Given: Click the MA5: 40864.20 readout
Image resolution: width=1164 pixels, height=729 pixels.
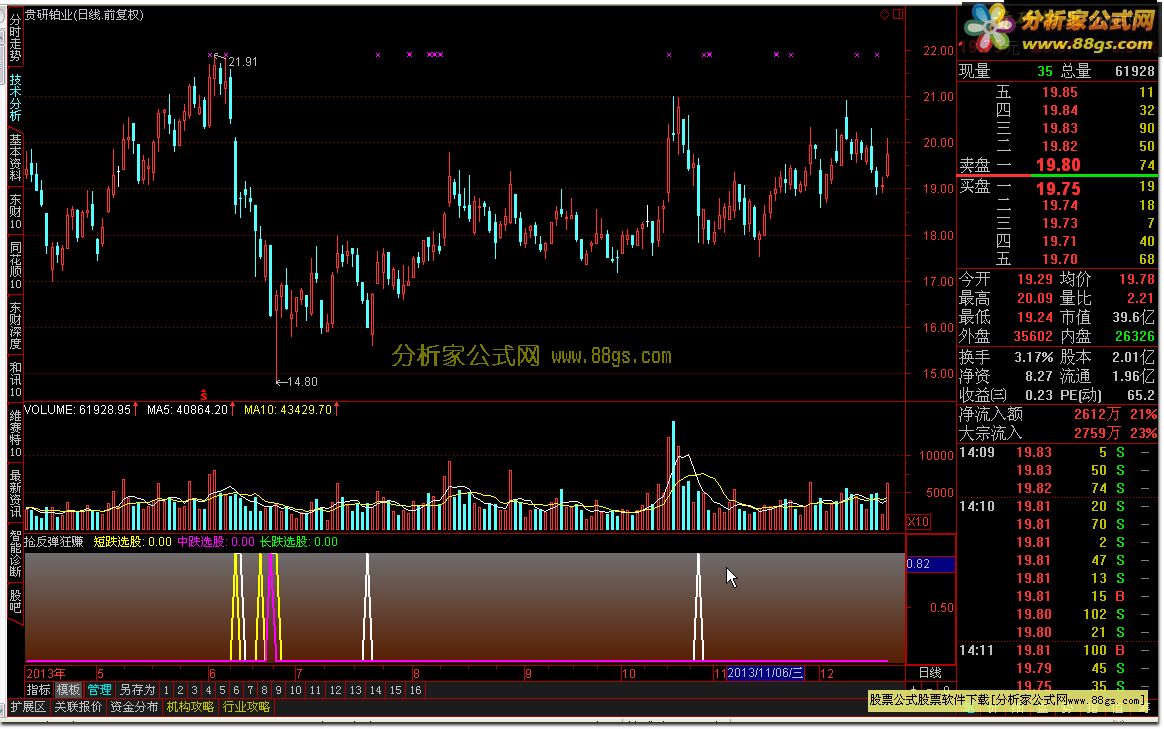Looking at the screenshot, I should pos(187,410).
